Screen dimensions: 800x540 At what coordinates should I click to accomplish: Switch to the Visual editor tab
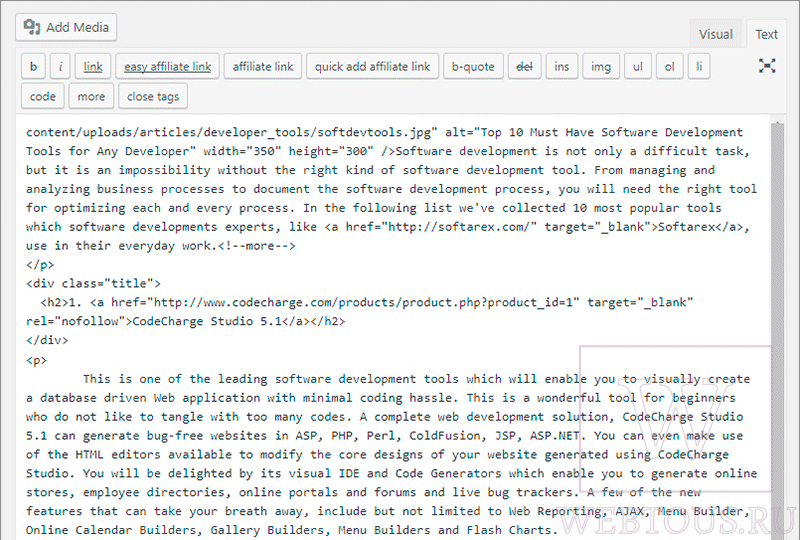tap(715, 34)
